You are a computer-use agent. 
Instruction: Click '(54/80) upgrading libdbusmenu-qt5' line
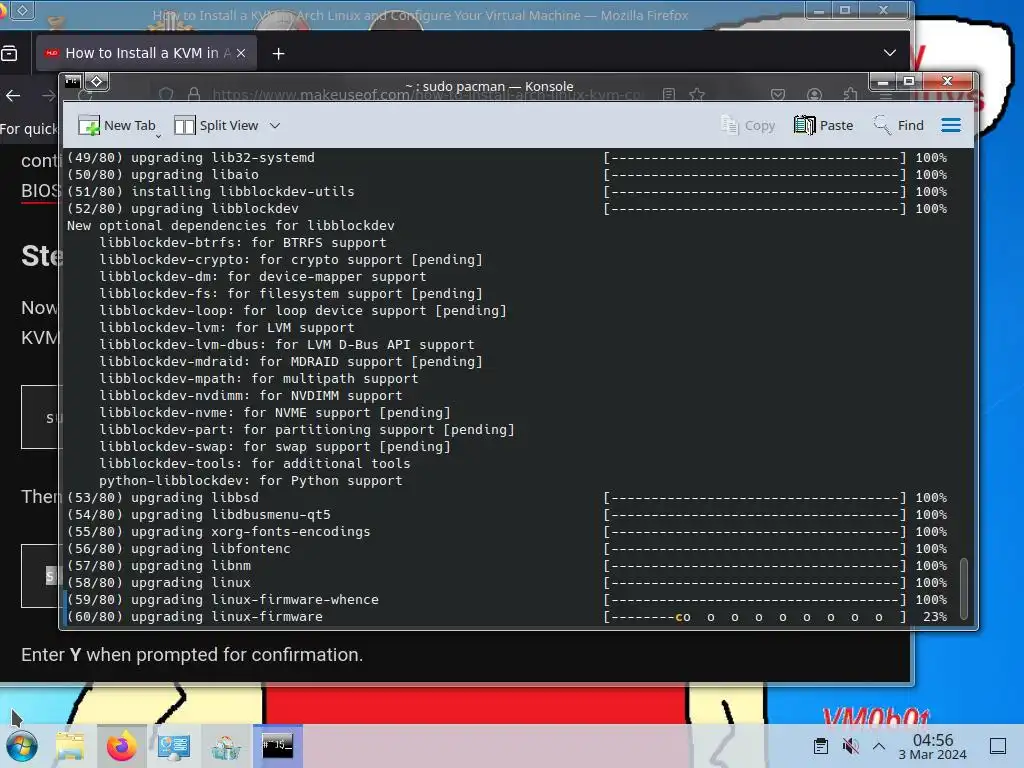(199, 515)
